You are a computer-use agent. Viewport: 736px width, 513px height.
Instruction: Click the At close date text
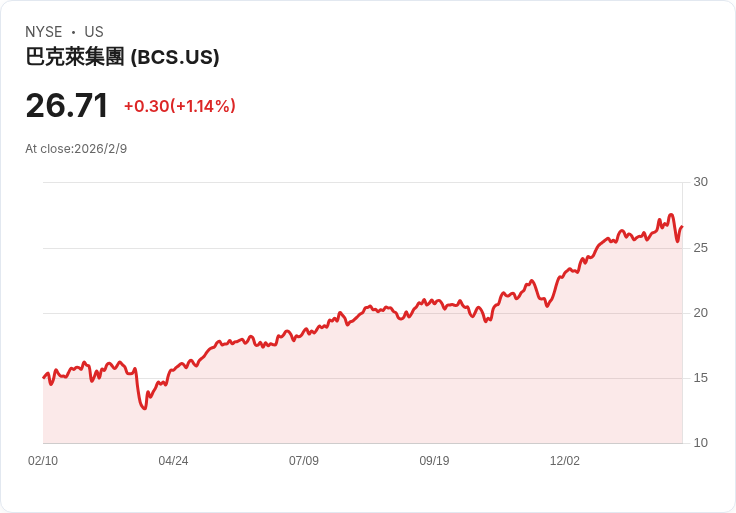coord(76,149)
